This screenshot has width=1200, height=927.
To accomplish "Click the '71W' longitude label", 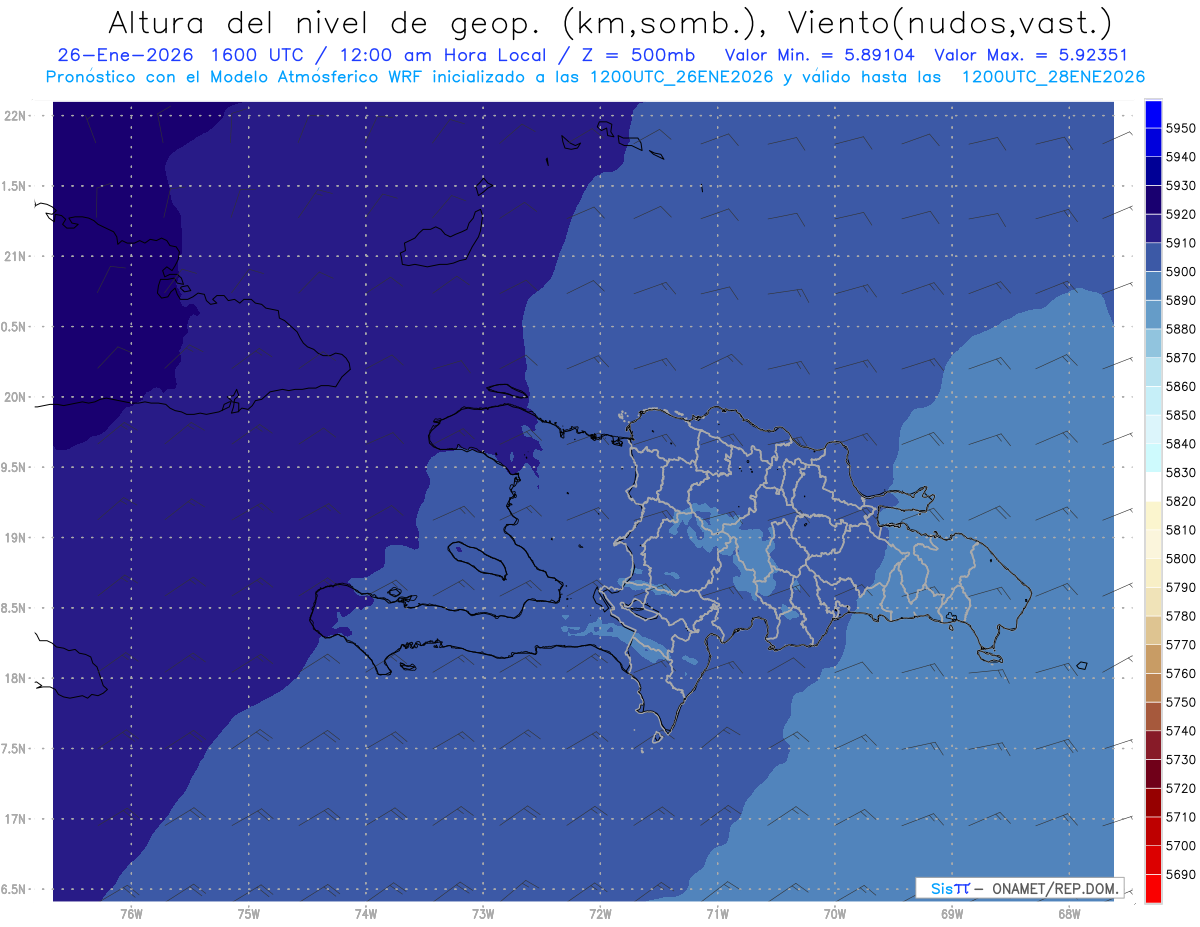I will (717, 913).
